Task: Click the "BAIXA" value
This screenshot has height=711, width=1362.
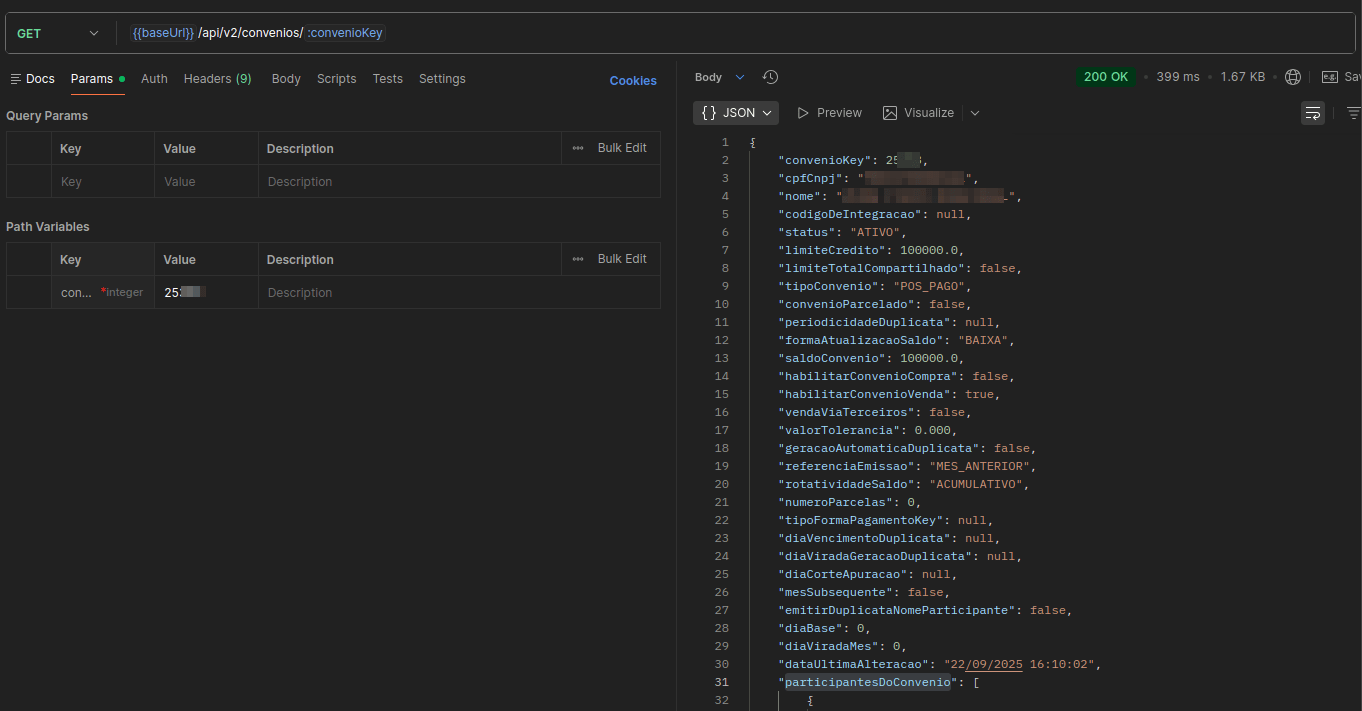Action: click(x=982, y=340)
